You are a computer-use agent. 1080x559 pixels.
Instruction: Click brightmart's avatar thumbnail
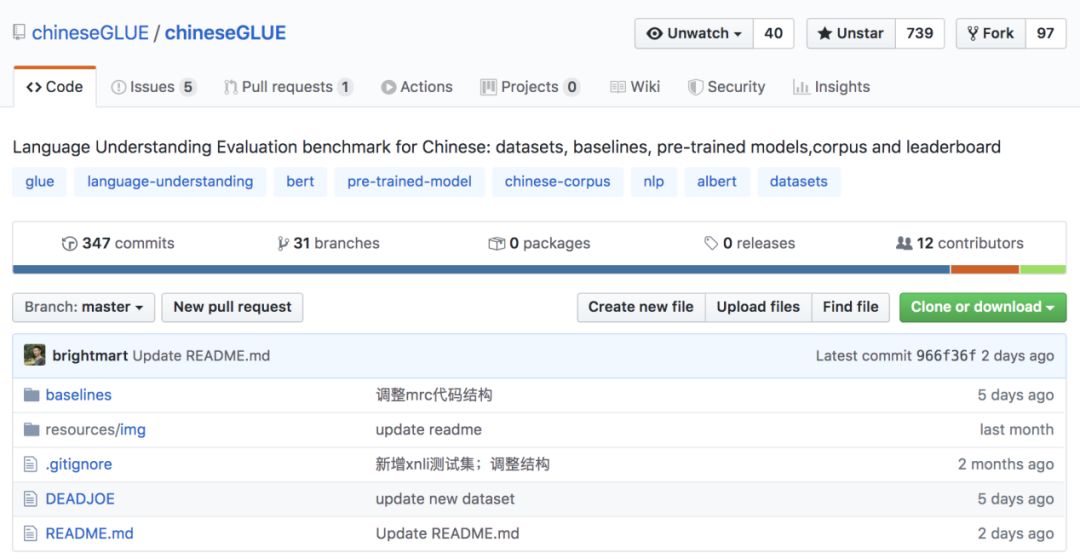click(35, 355)
